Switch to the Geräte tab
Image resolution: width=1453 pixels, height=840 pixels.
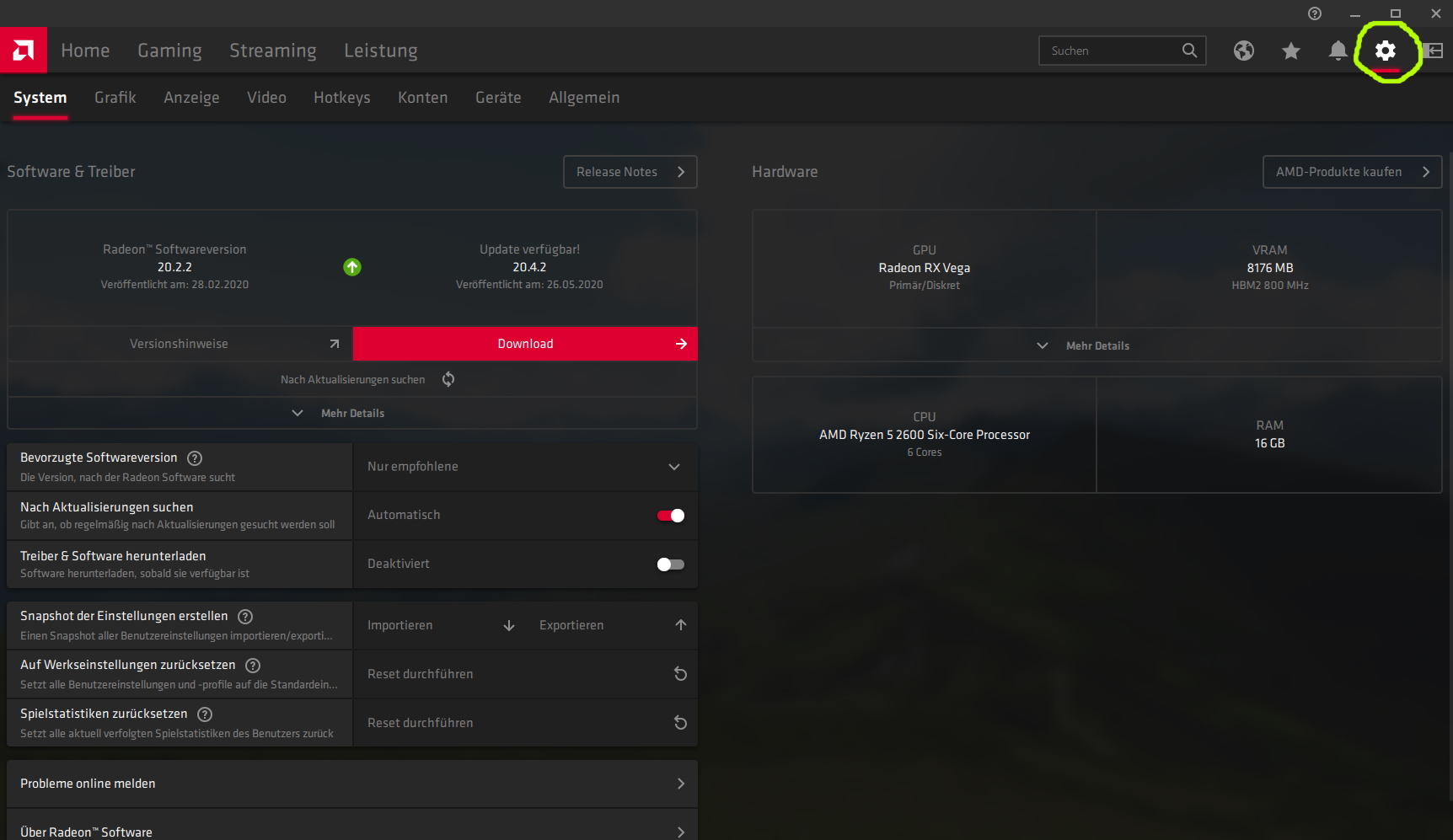point(498,98)
